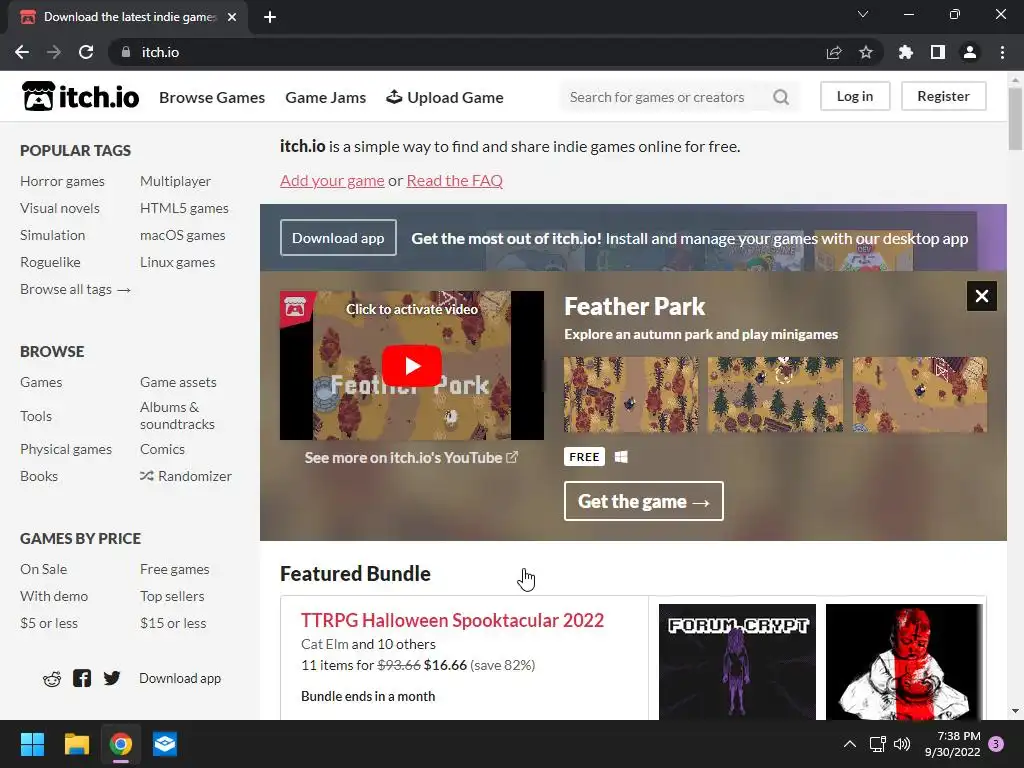The width and height of the screenshot is (1024, 768).
Task: Reload the page using the refresh icon
Action: 86,52
